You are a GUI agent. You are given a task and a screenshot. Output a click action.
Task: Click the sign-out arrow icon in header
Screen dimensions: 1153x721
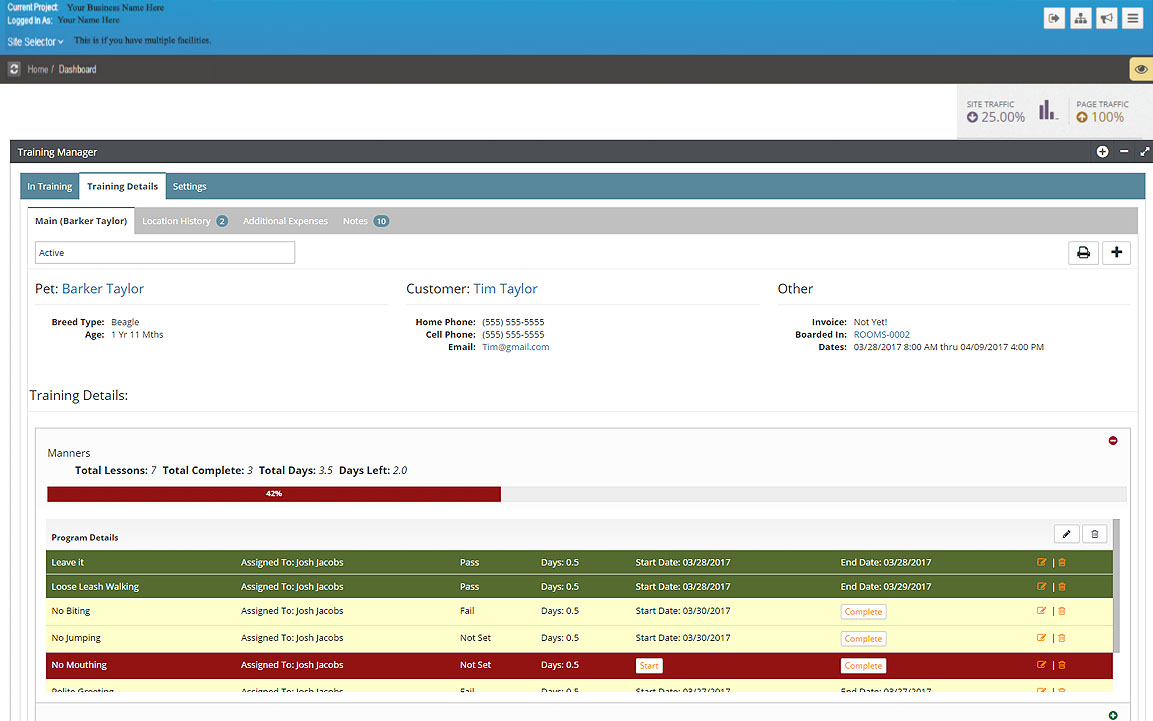pos(1054,18)
